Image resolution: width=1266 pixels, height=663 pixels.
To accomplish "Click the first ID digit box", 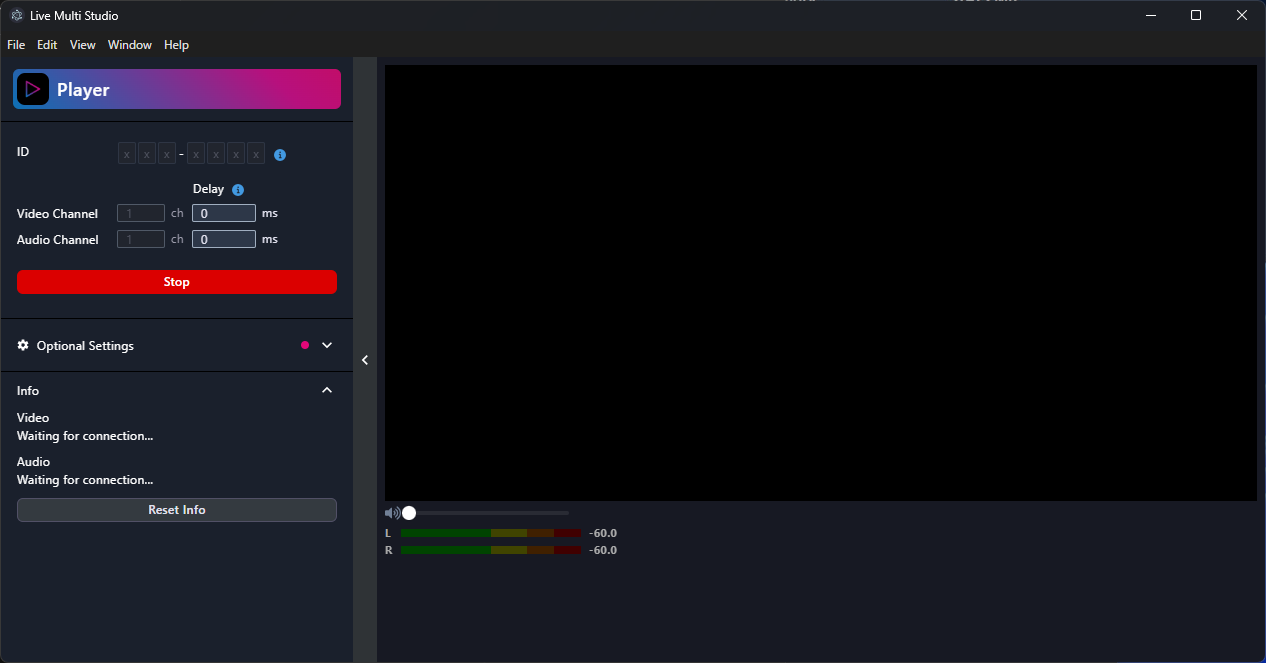I will pyautogui.click(x=127, y=154).
